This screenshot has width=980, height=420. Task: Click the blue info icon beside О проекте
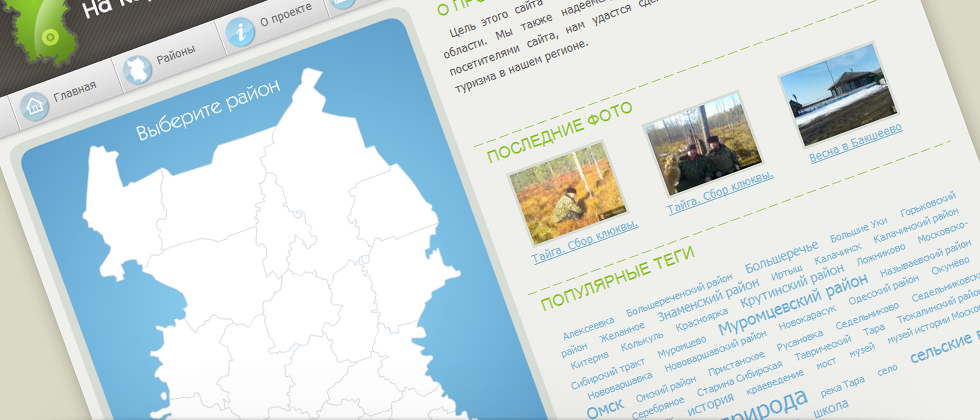pos(241,32)
